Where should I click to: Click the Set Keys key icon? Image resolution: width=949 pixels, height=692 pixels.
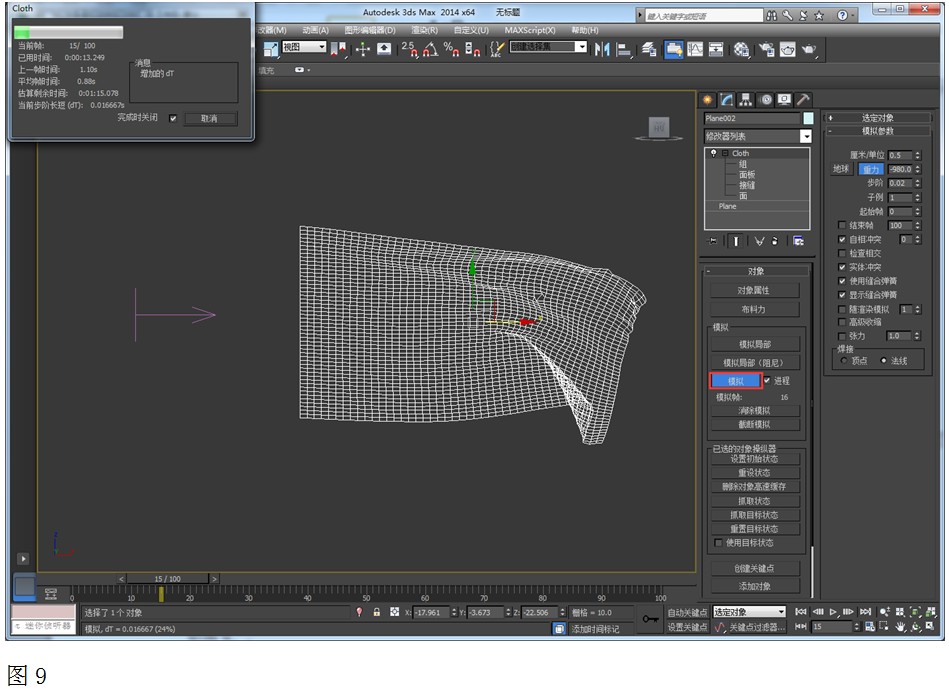pyautogui.click(x=651, y=619)
